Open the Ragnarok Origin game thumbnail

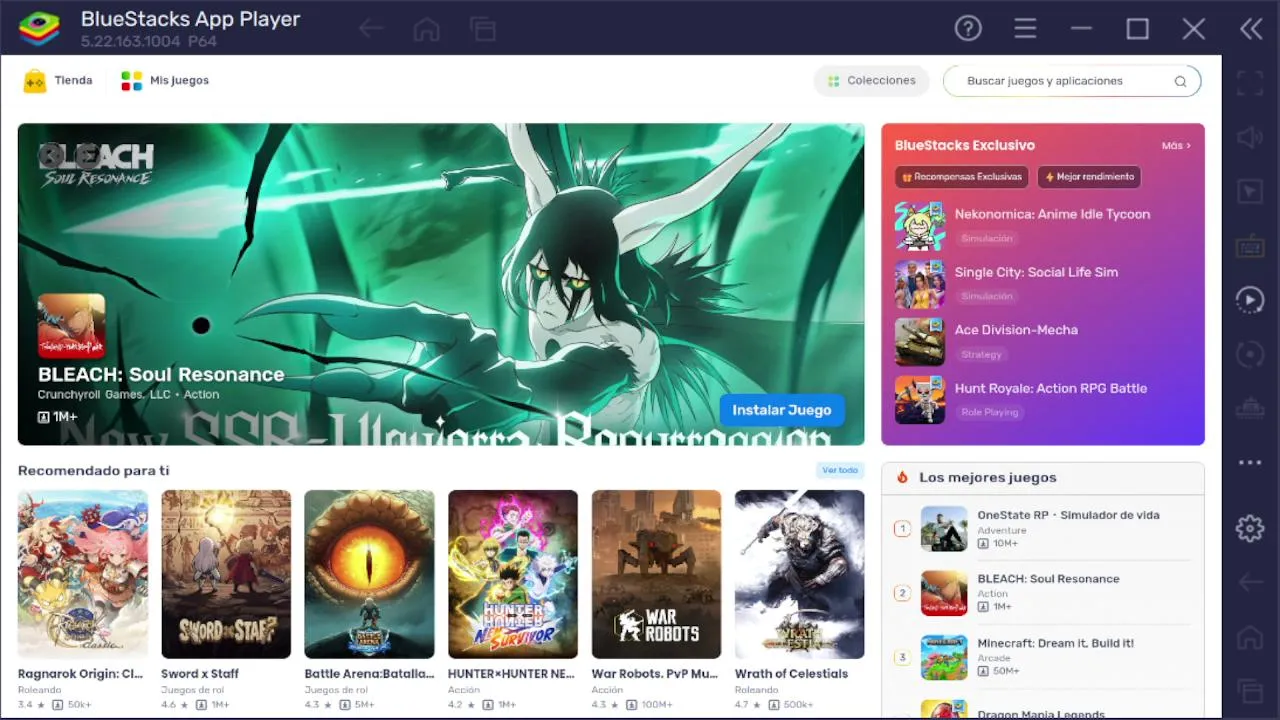pyautogui.click(x=83, y=574)
